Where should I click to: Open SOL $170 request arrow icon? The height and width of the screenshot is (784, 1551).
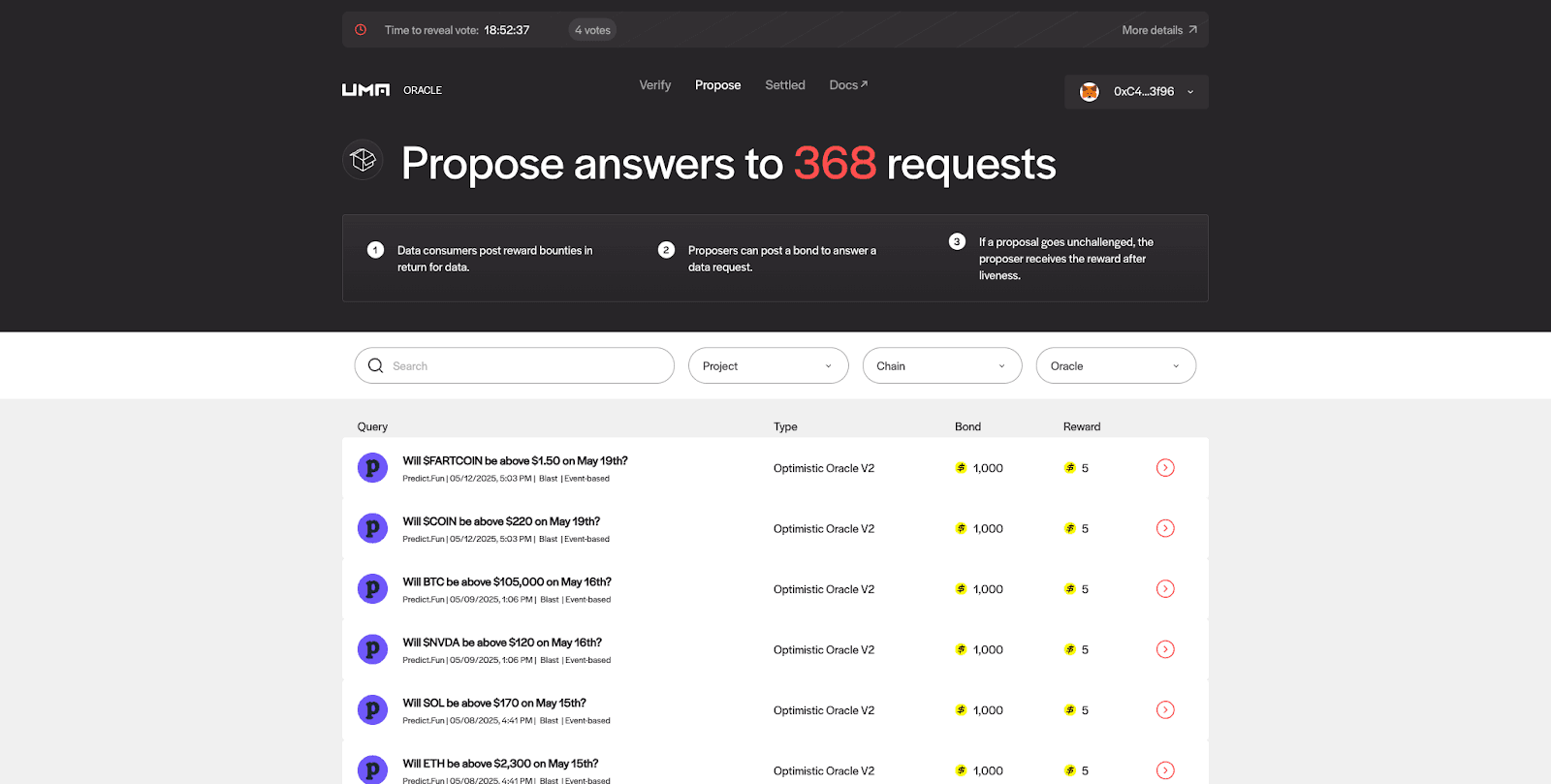[x=1165, y=710]
